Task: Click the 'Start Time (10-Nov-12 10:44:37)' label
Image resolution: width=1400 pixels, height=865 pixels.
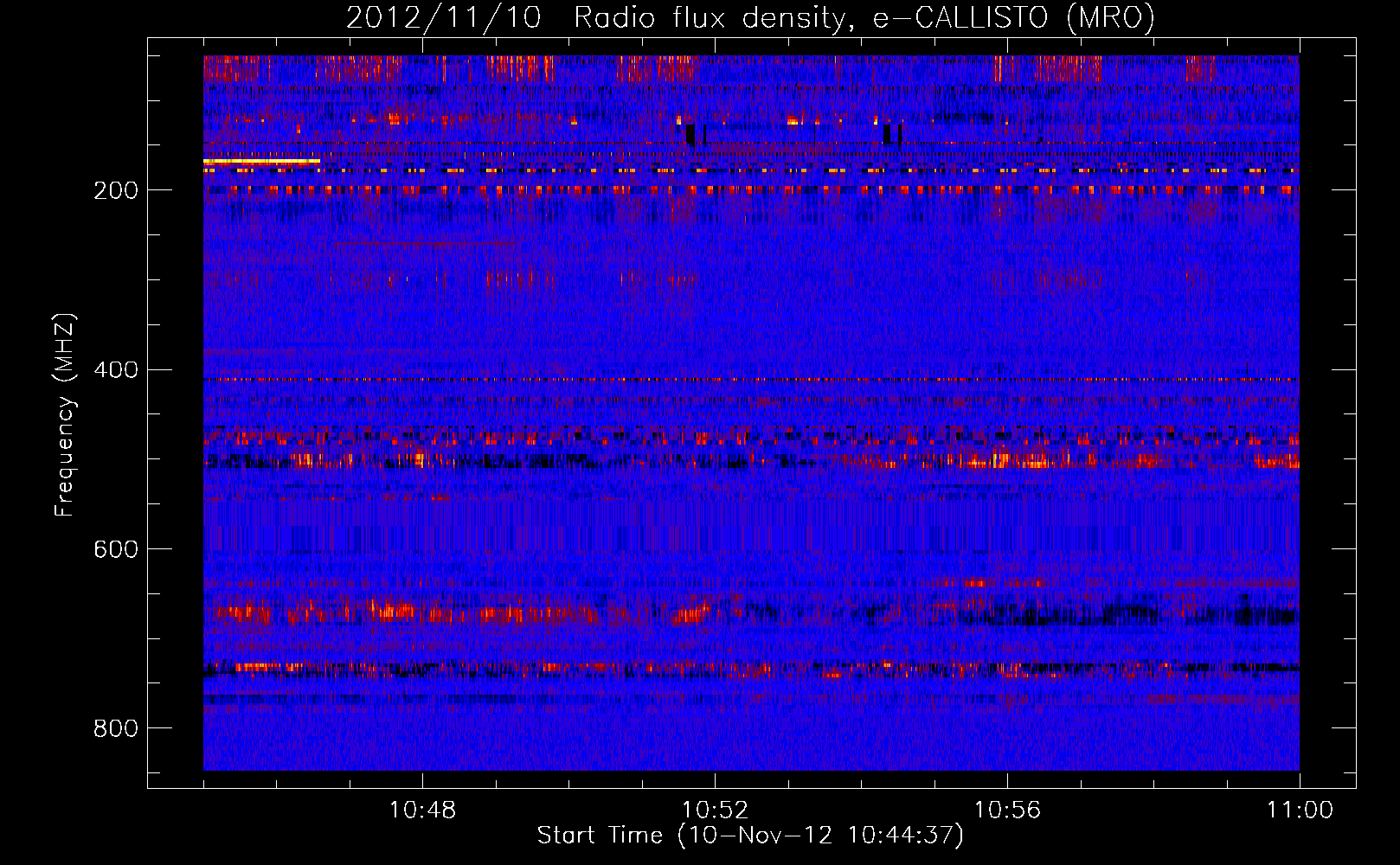Action: pyautogui.click(x=750, y=836)
